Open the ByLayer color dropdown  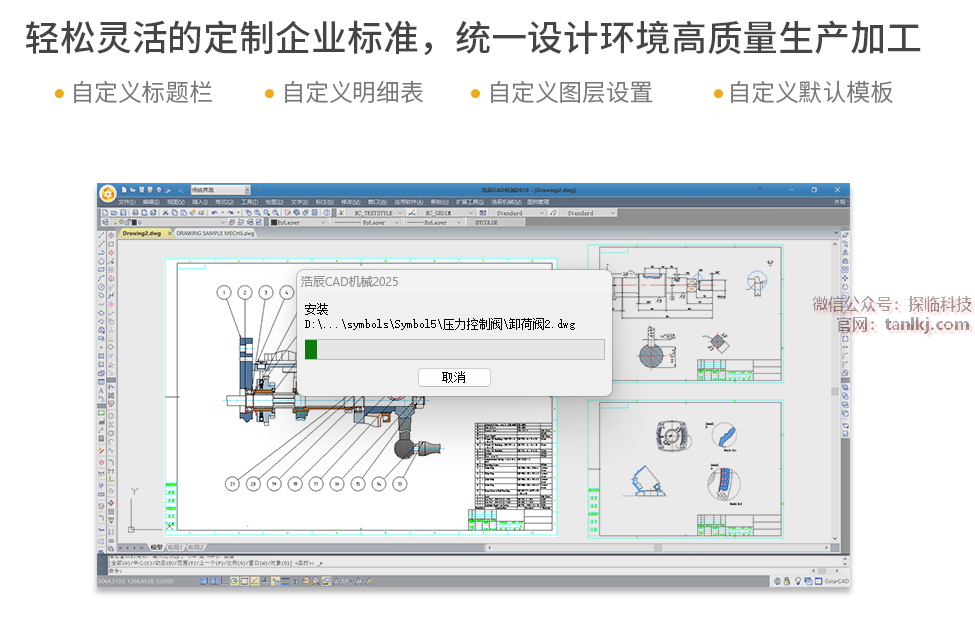tap(298, 223)
